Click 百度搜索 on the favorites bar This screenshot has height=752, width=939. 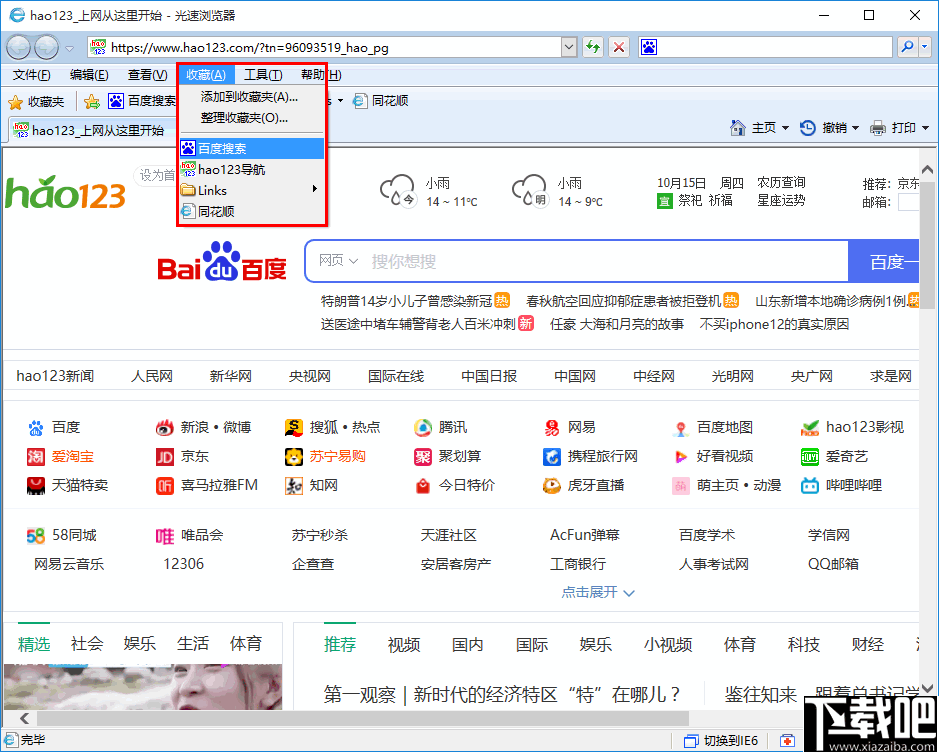pyautogui.click(x=142, y=101)
